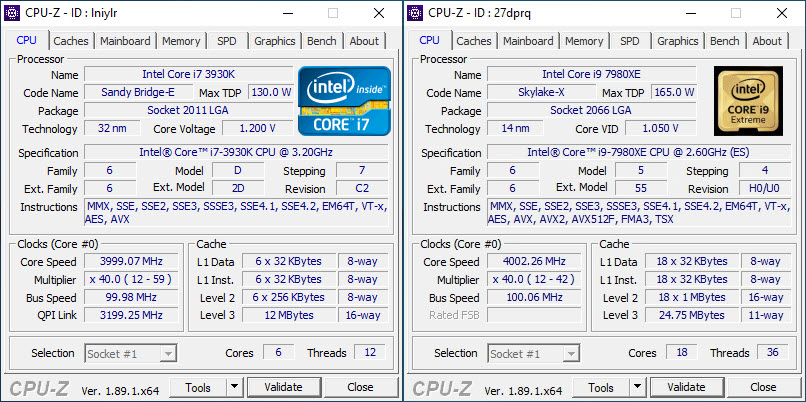
Task: Click the 24.75 MBytes Level 3 cache value
Action: click(x=692, y=315)
